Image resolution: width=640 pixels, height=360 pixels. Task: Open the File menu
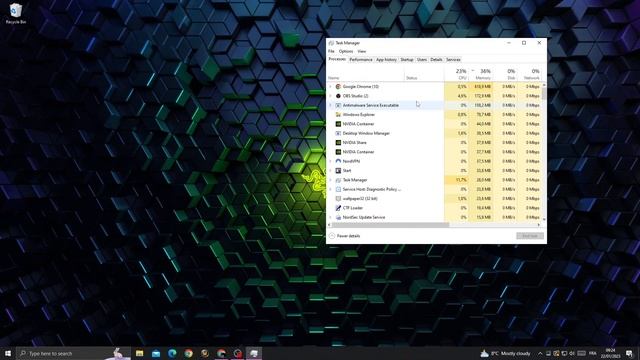[x=331, y=51]
